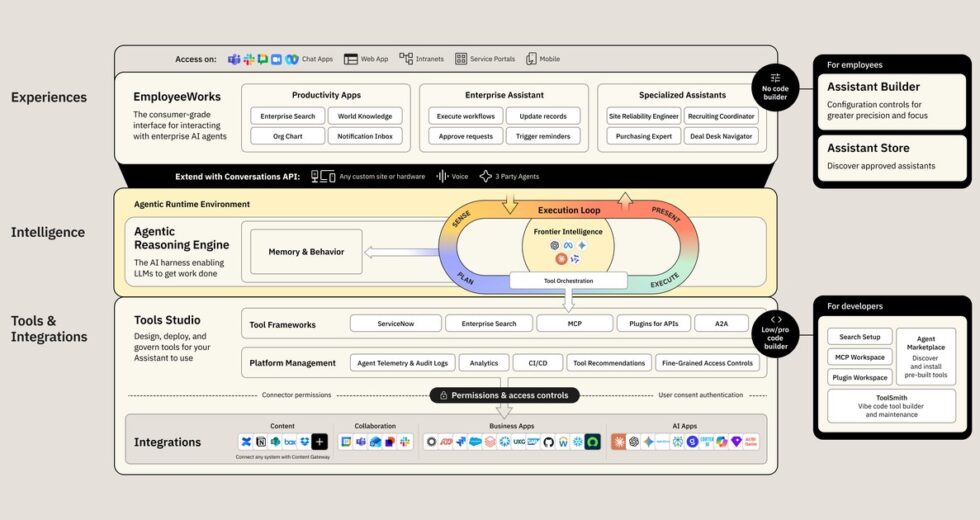The height and width of the screenshot is (520, 980).
Task: Click the Slack icon under Collaboration
Action: coord(405,442)
